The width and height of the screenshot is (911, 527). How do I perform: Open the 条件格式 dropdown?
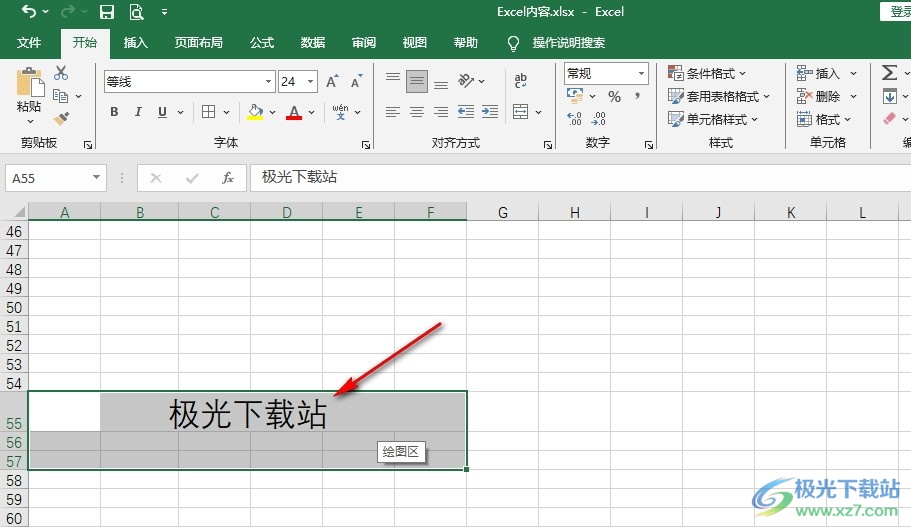[x=707, y=73]
